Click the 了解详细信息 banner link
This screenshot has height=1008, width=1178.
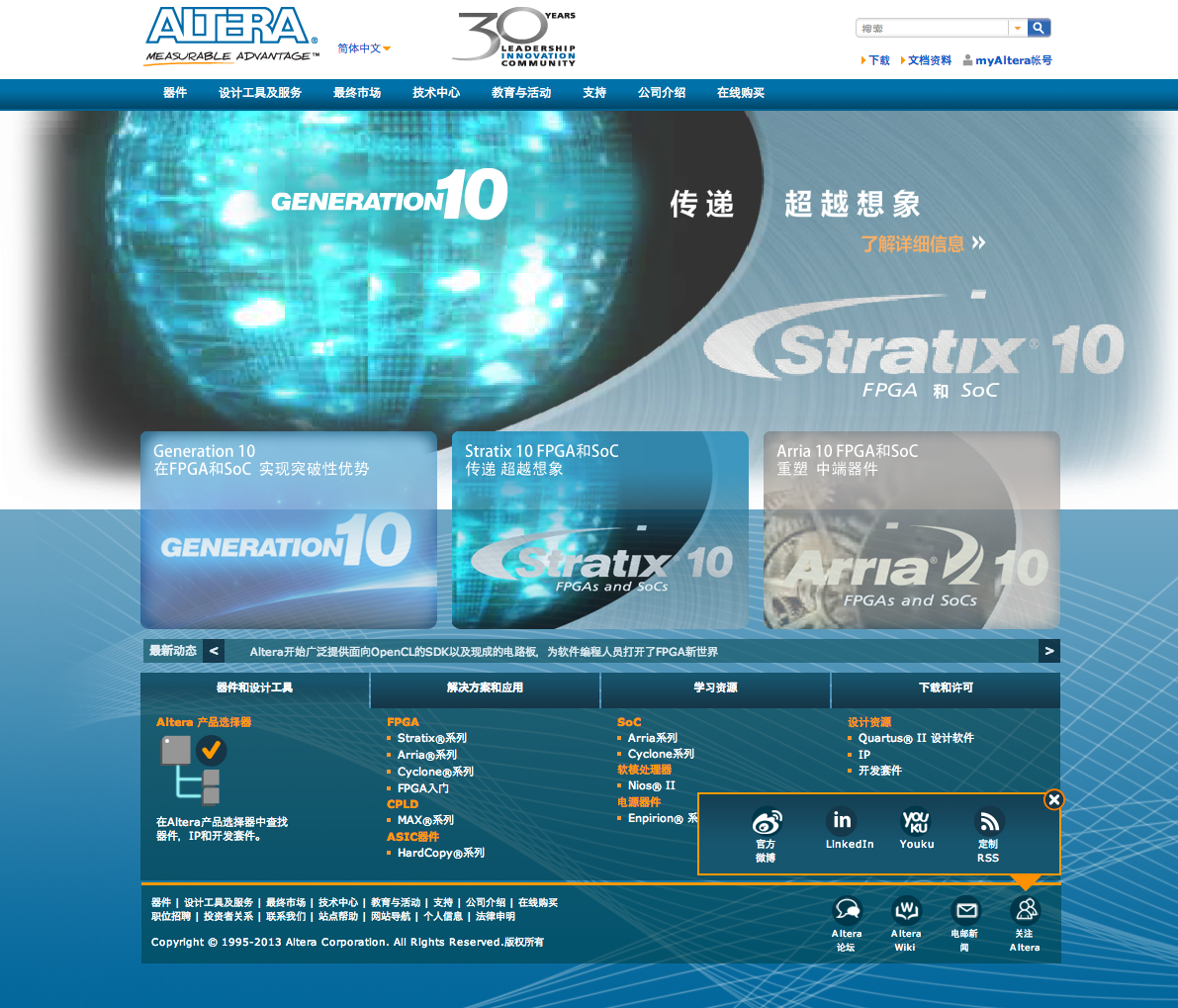[x=913, y=243]
